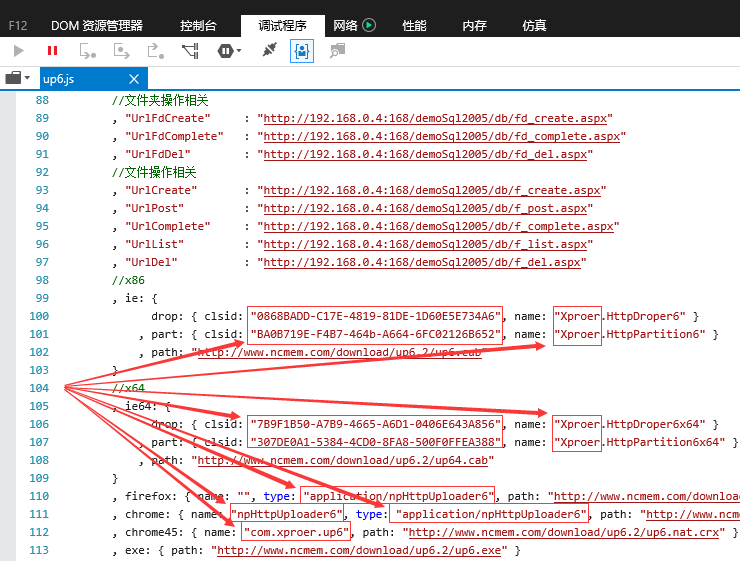This screenshot has height=561, width=740.
Task: Close the up6.js file tab
Action: point(134,79)
